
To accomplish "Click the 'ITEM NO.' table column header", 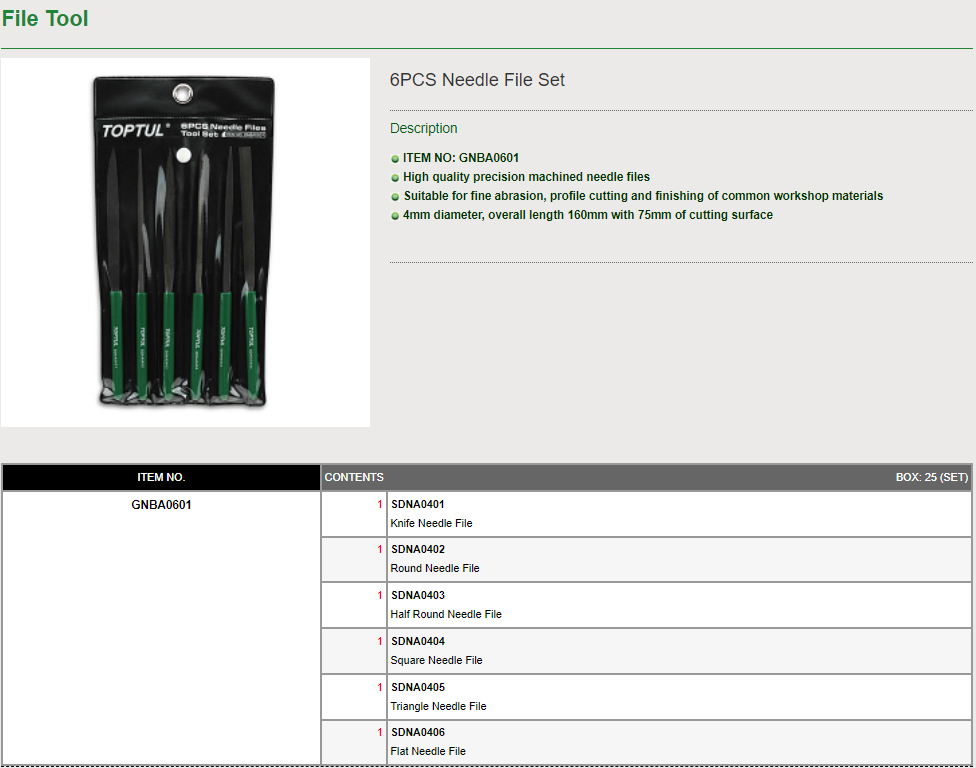I will (x=161, y=477).
